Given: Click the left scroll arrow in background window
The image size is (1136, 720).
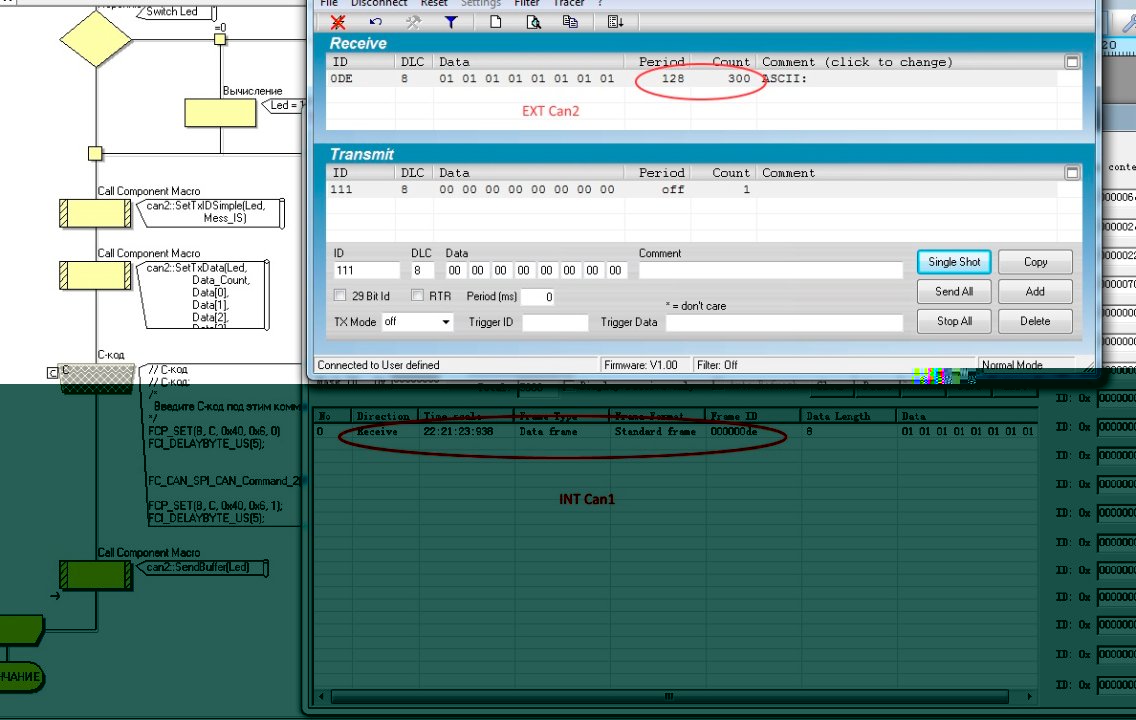Looking at the screenshot, I should [322, 696].
